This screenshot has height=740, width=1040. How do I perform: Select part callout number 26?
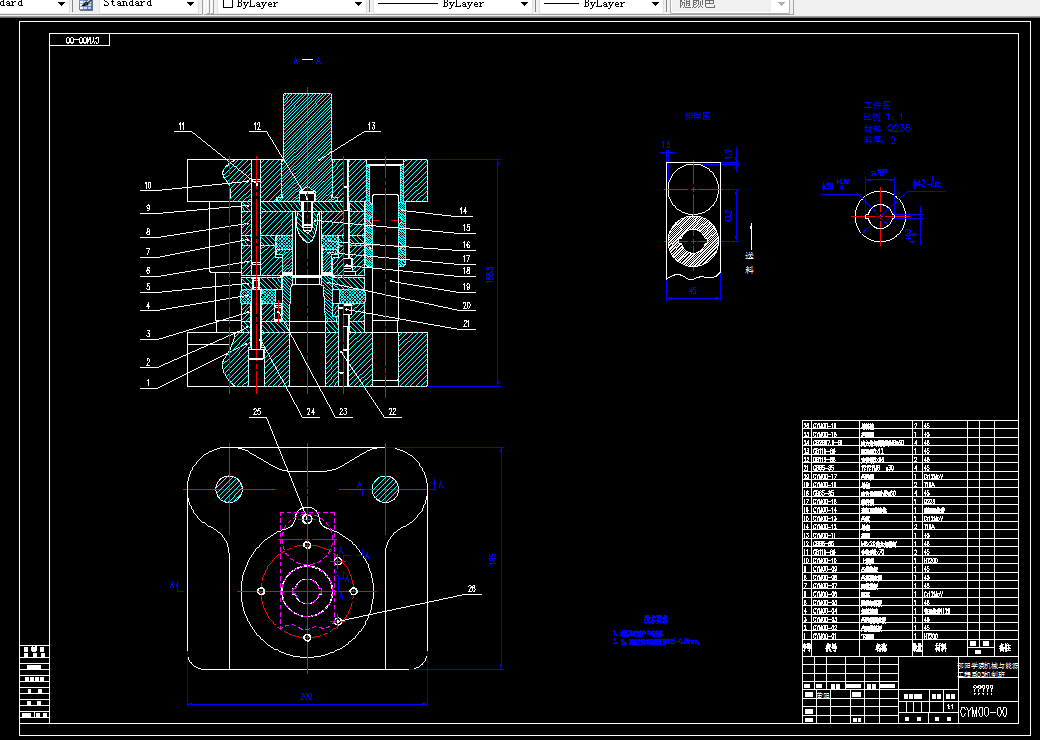pyautogui.click(x=472, y=589)
